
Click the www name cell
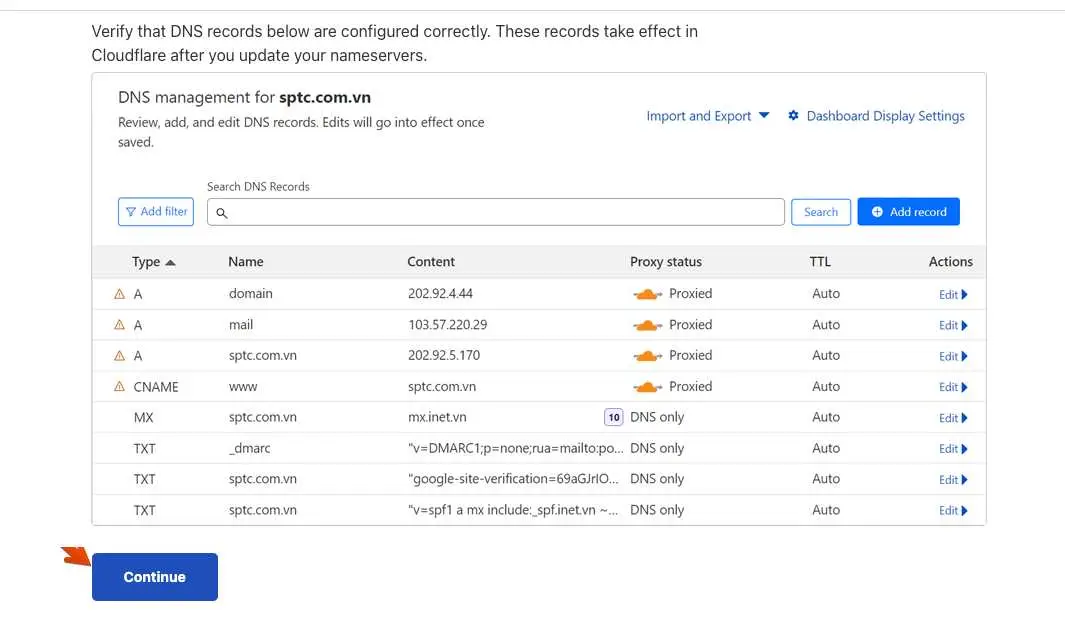242,386
